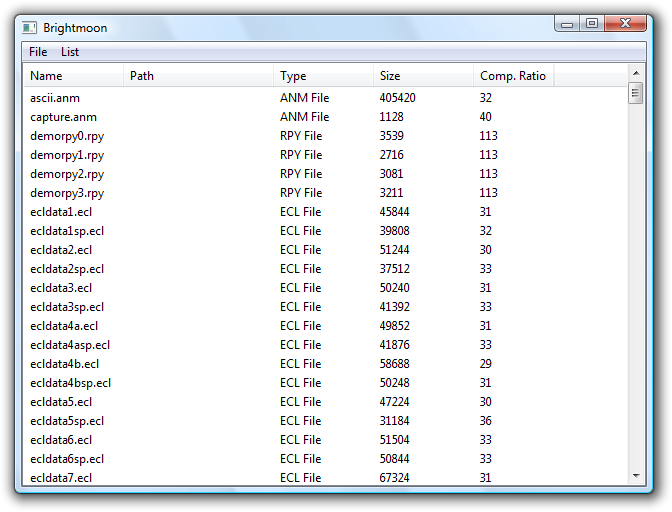The width and height of the screenshot is (672, 512).
Task: Select ecldata4a.ecl in the list
Action: coord(64,326)
